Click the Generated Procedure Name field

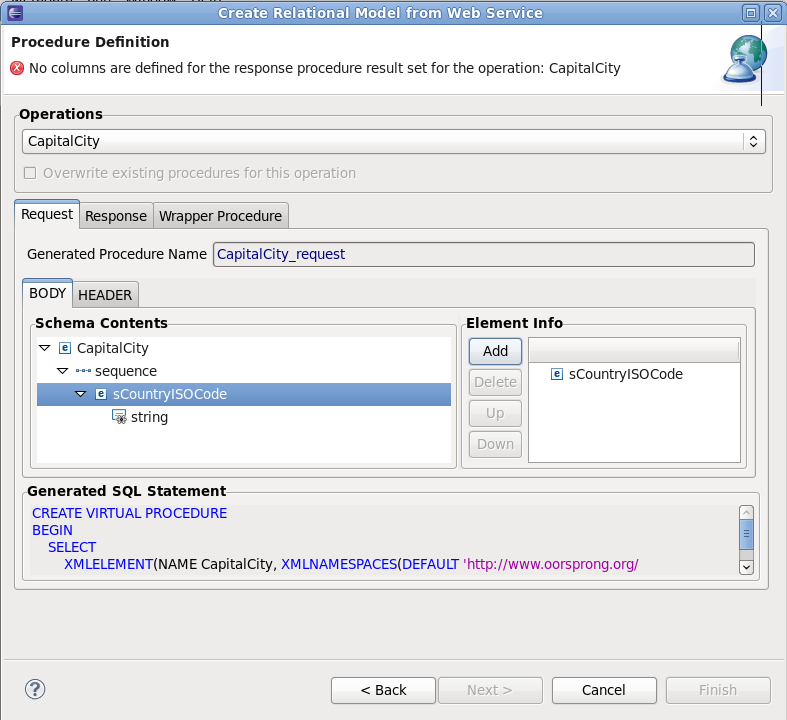(484, 254)
